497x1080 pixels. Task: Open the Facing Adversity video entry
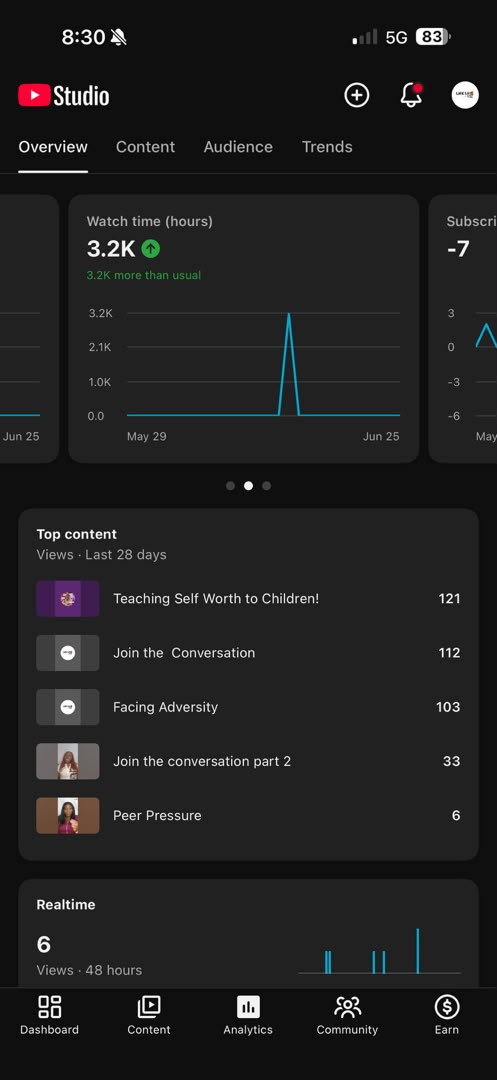pos(248,707)
